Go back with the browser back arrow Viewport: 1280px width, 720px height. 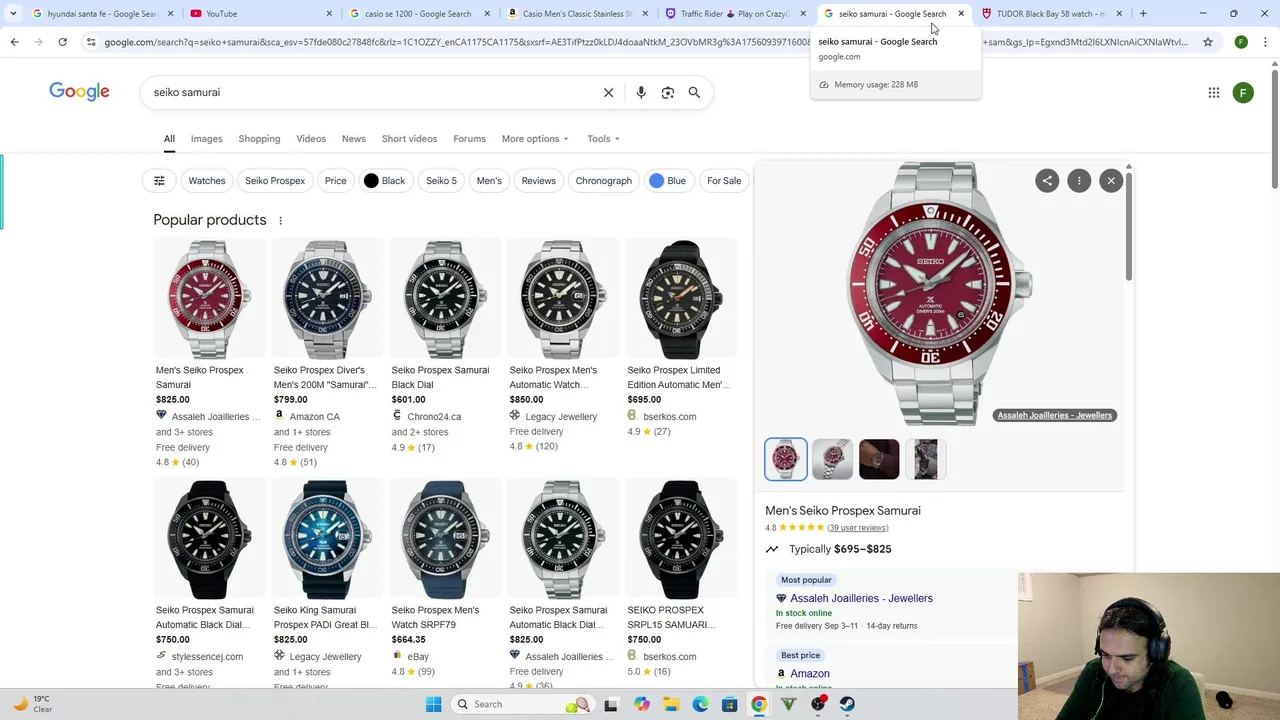pos(14,42)
